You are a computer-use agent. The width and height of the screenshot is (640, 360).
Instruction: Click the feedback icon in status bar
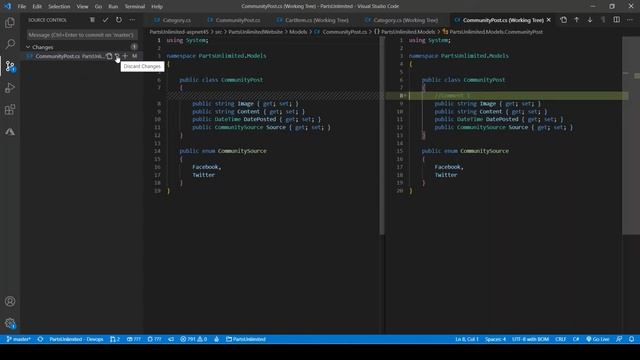619,339
